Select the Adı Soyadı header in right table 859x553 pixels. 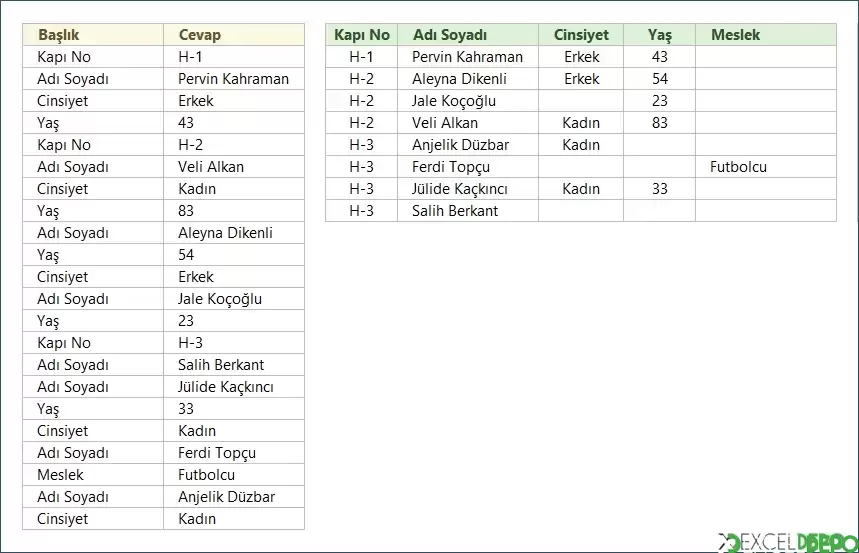[x=468, y=35]
